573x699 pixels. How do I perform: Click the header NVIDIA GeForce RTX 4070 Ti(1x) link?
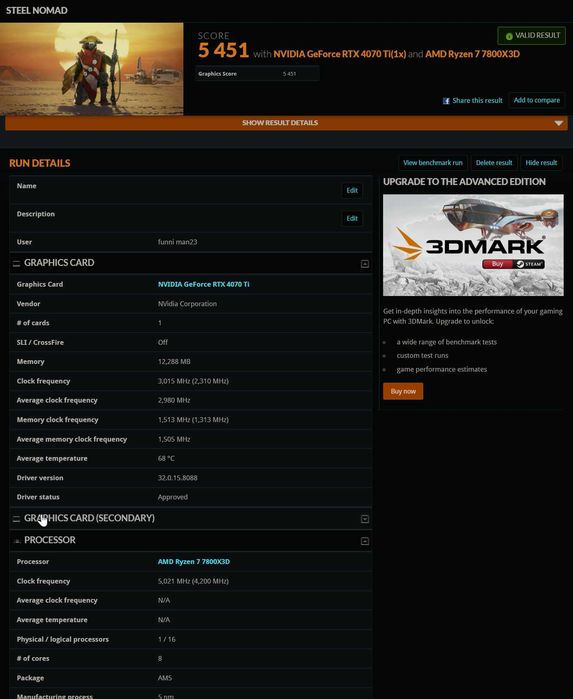tap(339, 54)
